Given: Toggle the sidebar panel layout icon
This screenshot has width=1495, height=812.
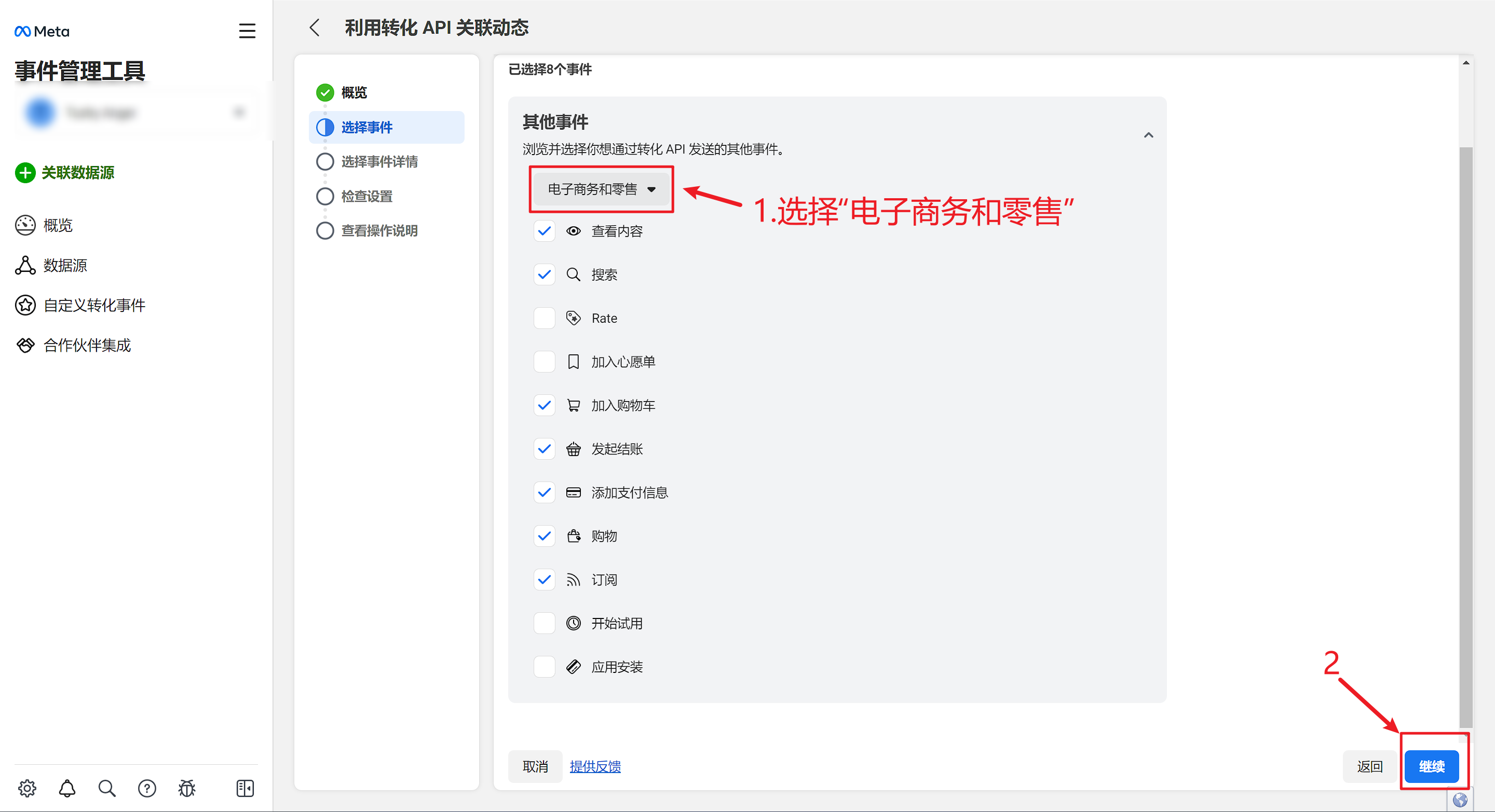Looking at the screenshot, I should [245, 788].
